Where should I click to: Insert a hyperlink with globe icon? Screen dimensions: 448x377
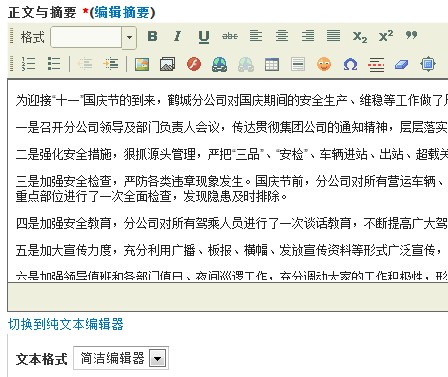pos(220,64)
